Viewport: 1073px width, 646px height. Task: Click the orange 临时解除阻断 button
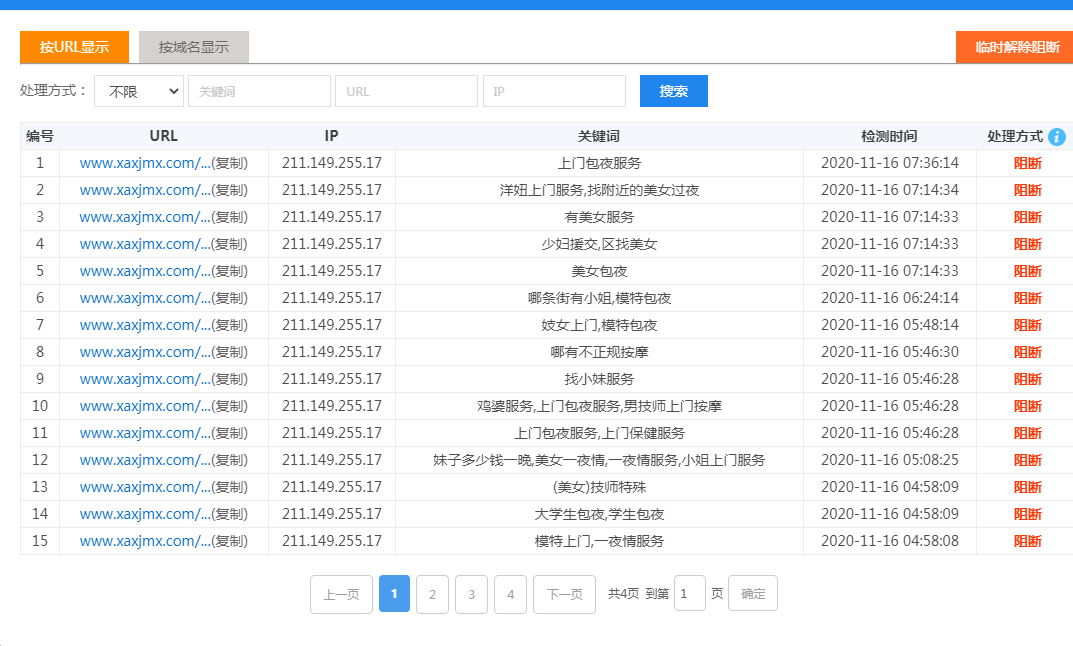pos(1014,46)
